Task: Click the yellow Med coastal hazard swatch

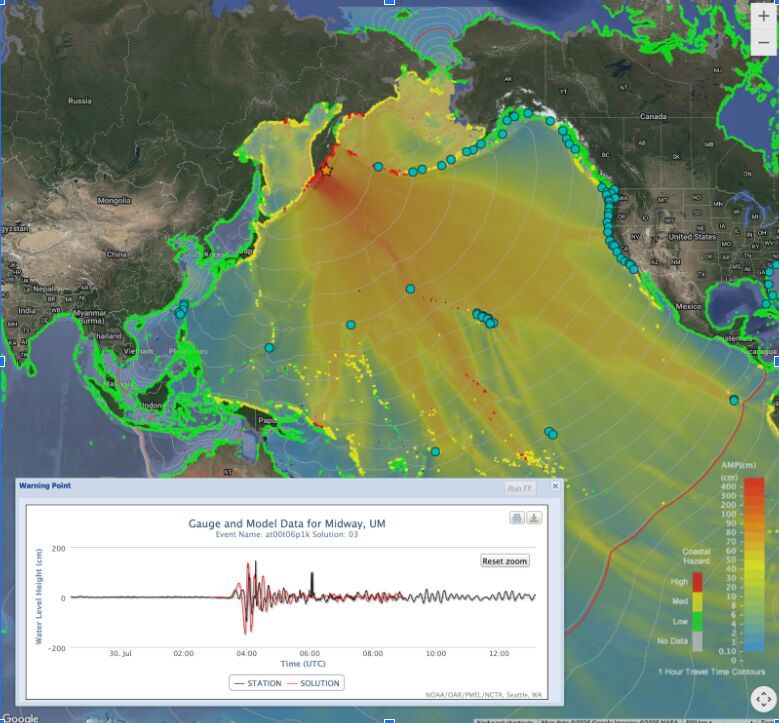Action: click(x=697, y=602)
